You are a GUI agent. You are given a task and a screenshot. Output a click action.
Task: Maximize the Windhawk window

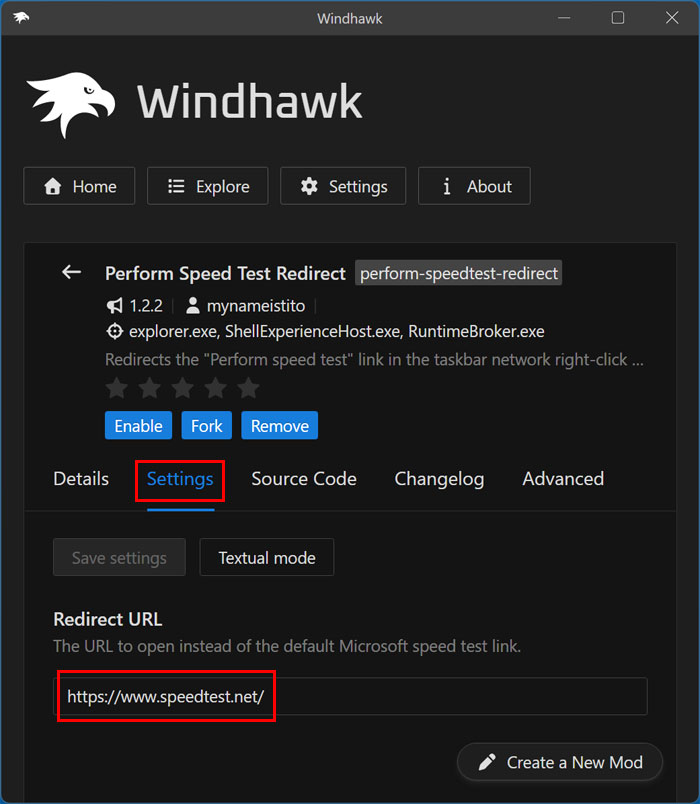pyautogui.click(x=618, y=18)
